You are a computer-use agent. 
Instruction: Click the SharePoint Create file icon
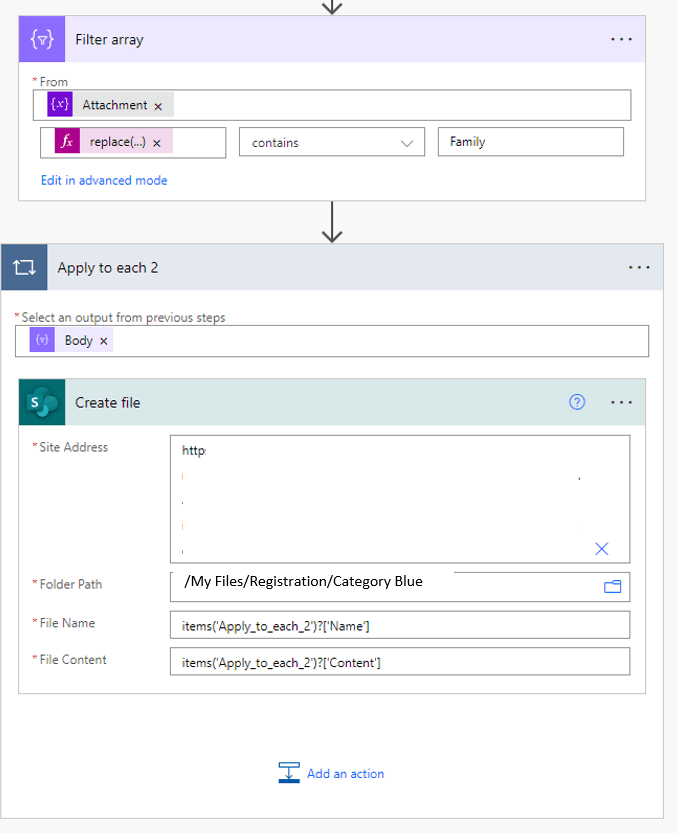tap(42, 402)
